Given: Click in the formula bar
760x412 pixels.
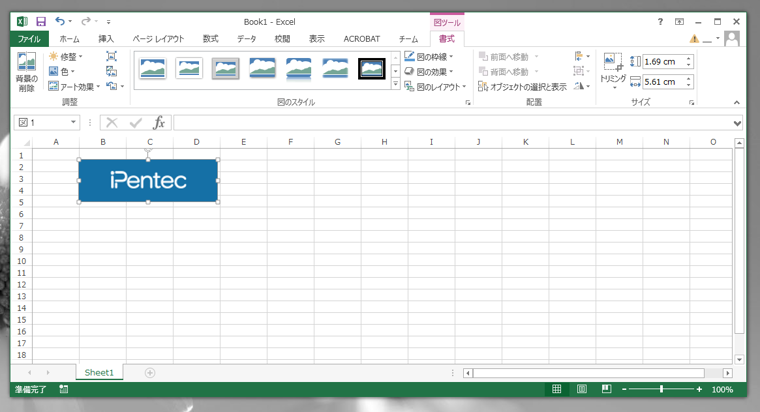Looking at the screenshot, I should tap(452, 123).
